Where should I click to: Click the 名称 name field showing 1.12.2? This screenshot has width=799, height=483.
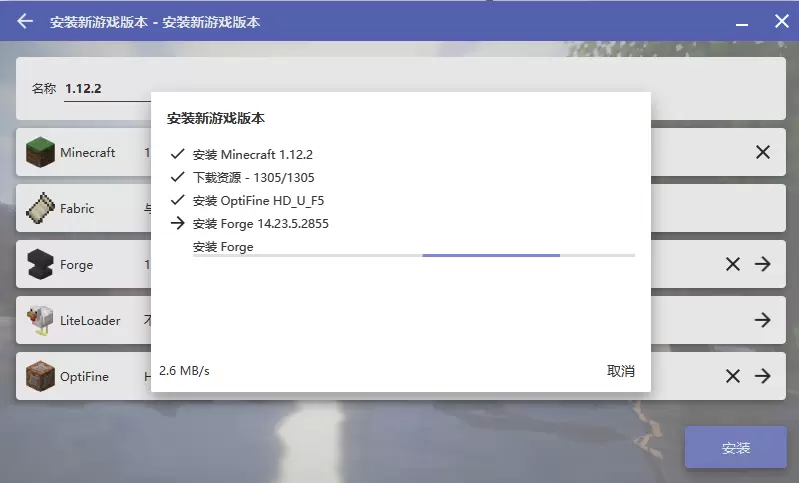point(108,89)
